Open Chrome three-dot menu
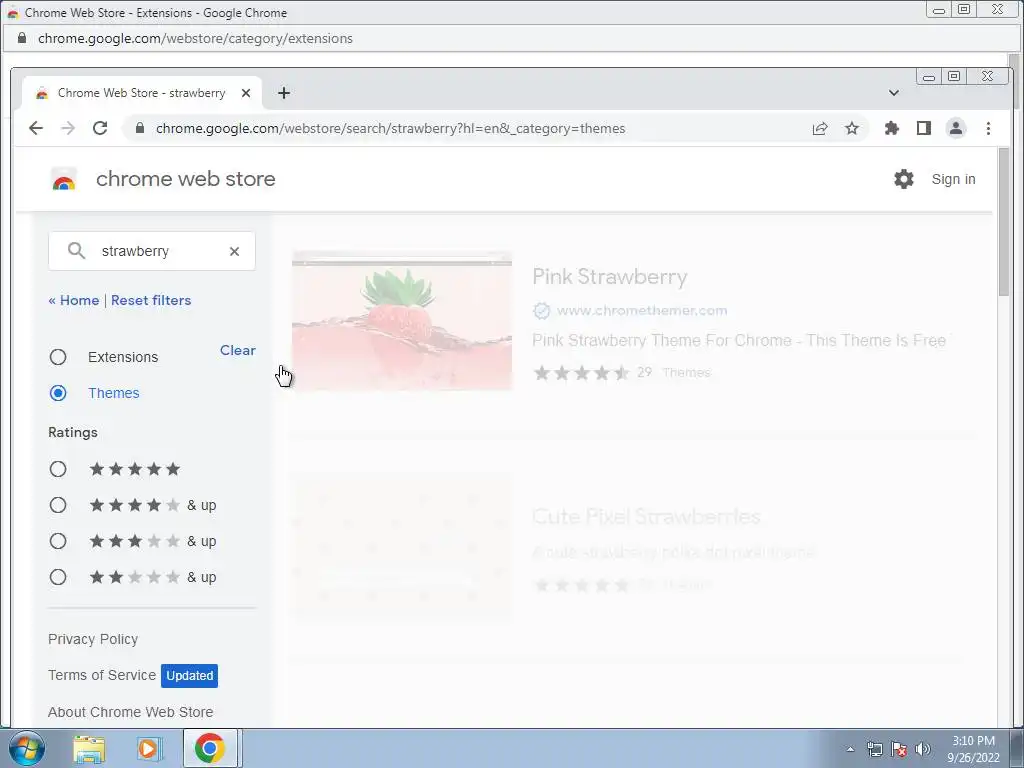The image size is (1024, 768). [988, 129]
